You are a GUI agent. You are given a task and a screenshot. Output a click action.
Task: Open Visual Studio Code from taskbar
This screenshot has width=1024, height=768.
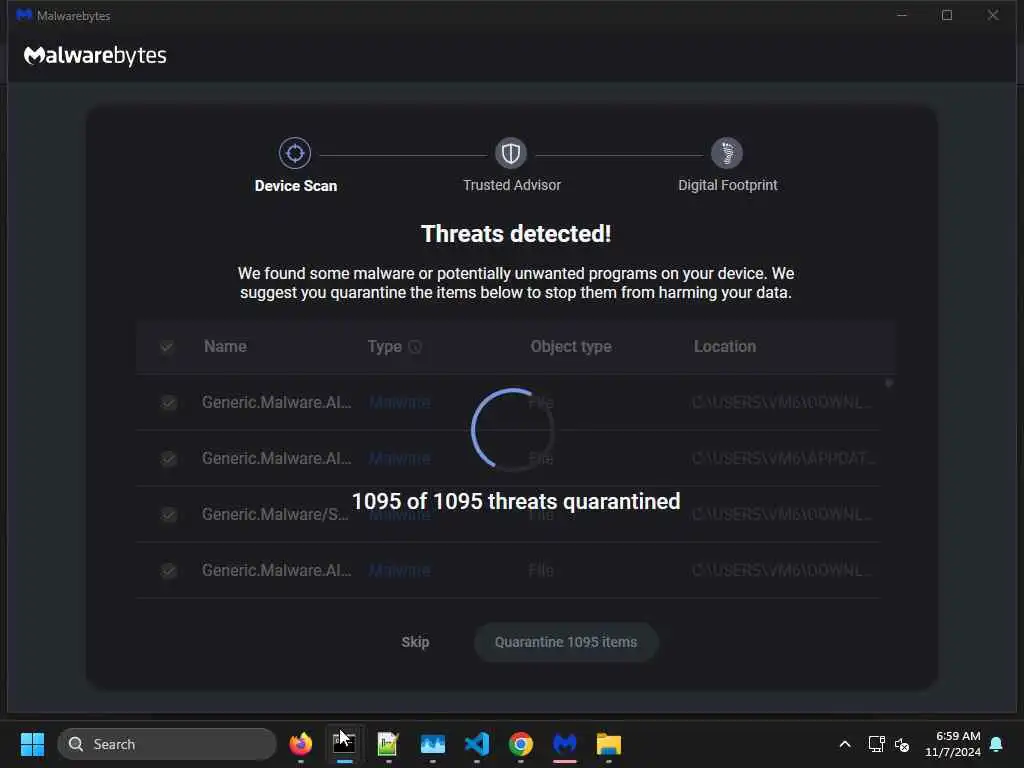477,744
